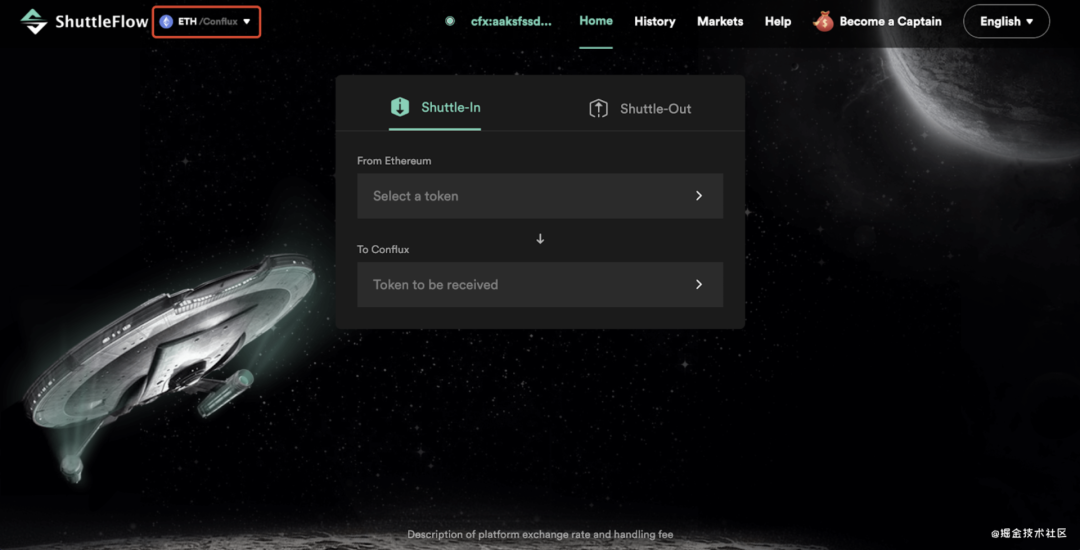1080x550 pixels.
Task: Click the swap direction down-arrow icon
Action: [540, 239]
